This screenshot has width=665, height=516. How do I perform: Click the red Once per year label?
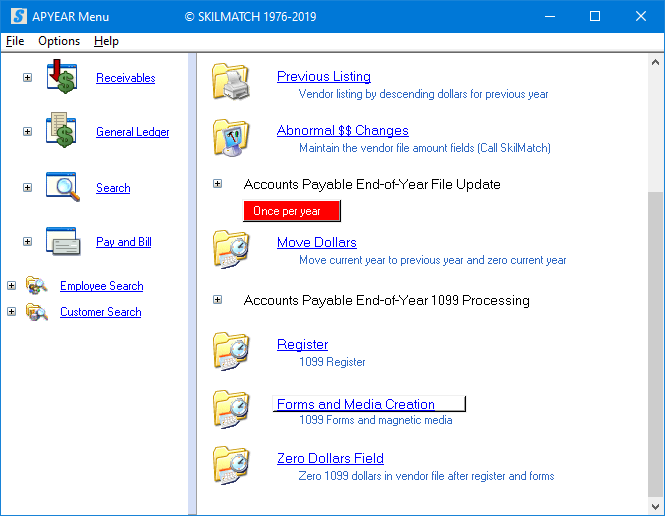tap(292, 211)
